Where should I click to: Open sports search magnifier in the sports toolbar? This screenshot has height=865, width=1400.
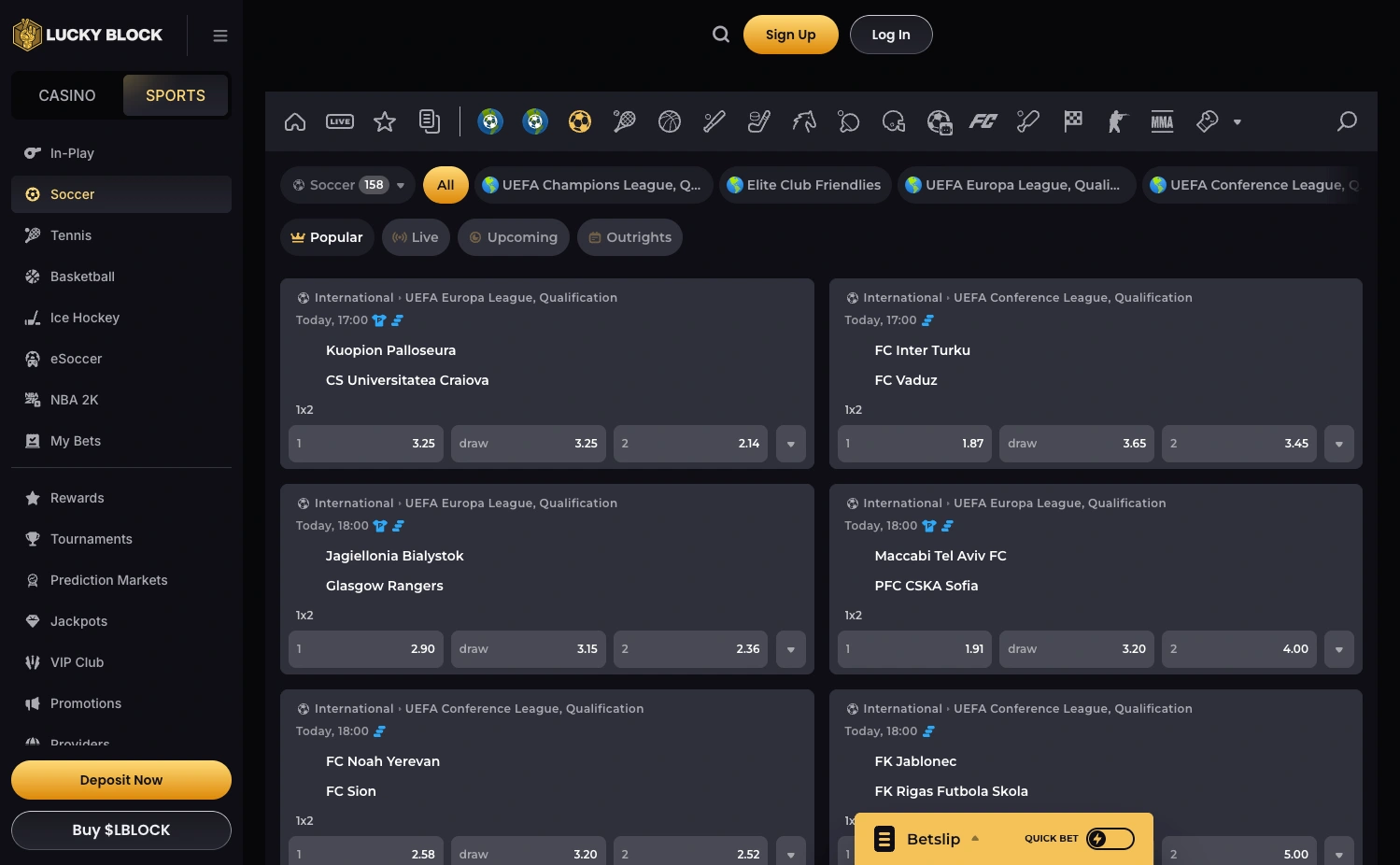pos(1347,121)
